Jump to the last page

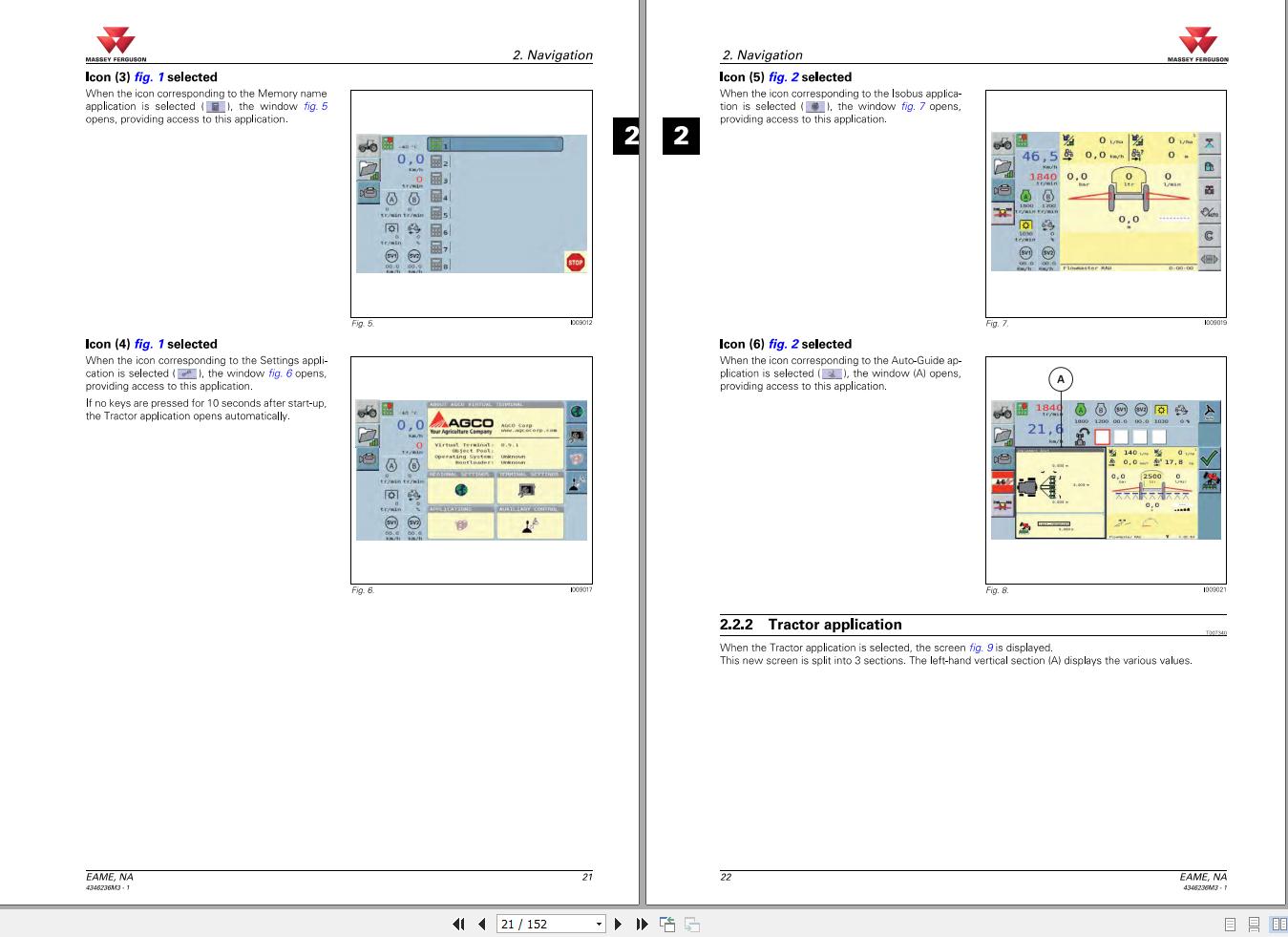pos(642,924)
